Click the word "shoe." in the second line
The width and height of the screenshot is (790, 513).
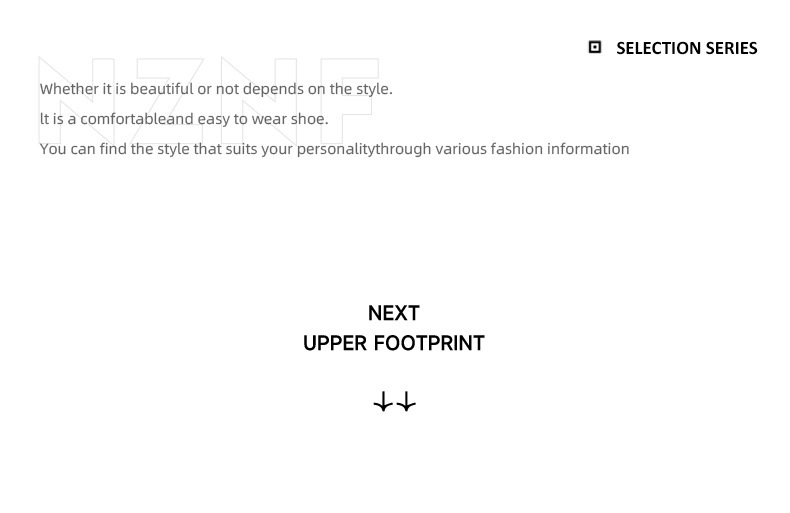(x=309, y=119)
